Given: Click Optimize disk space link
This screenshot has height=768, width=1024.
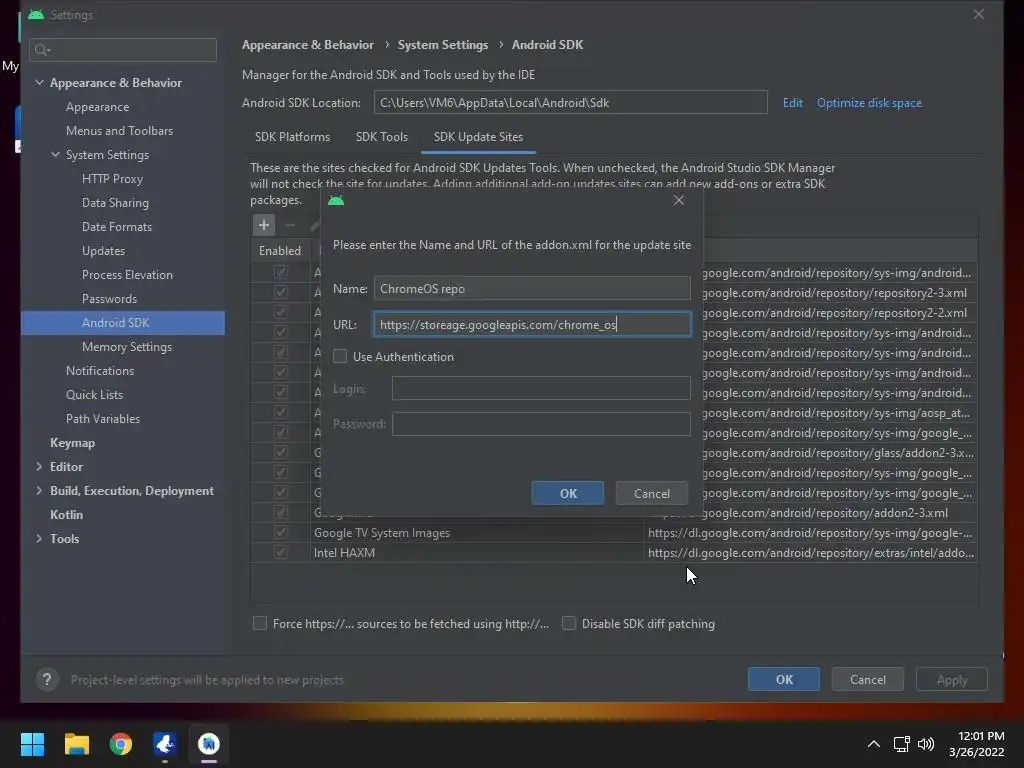Looking at the screenshot, I should coord(869,103).
